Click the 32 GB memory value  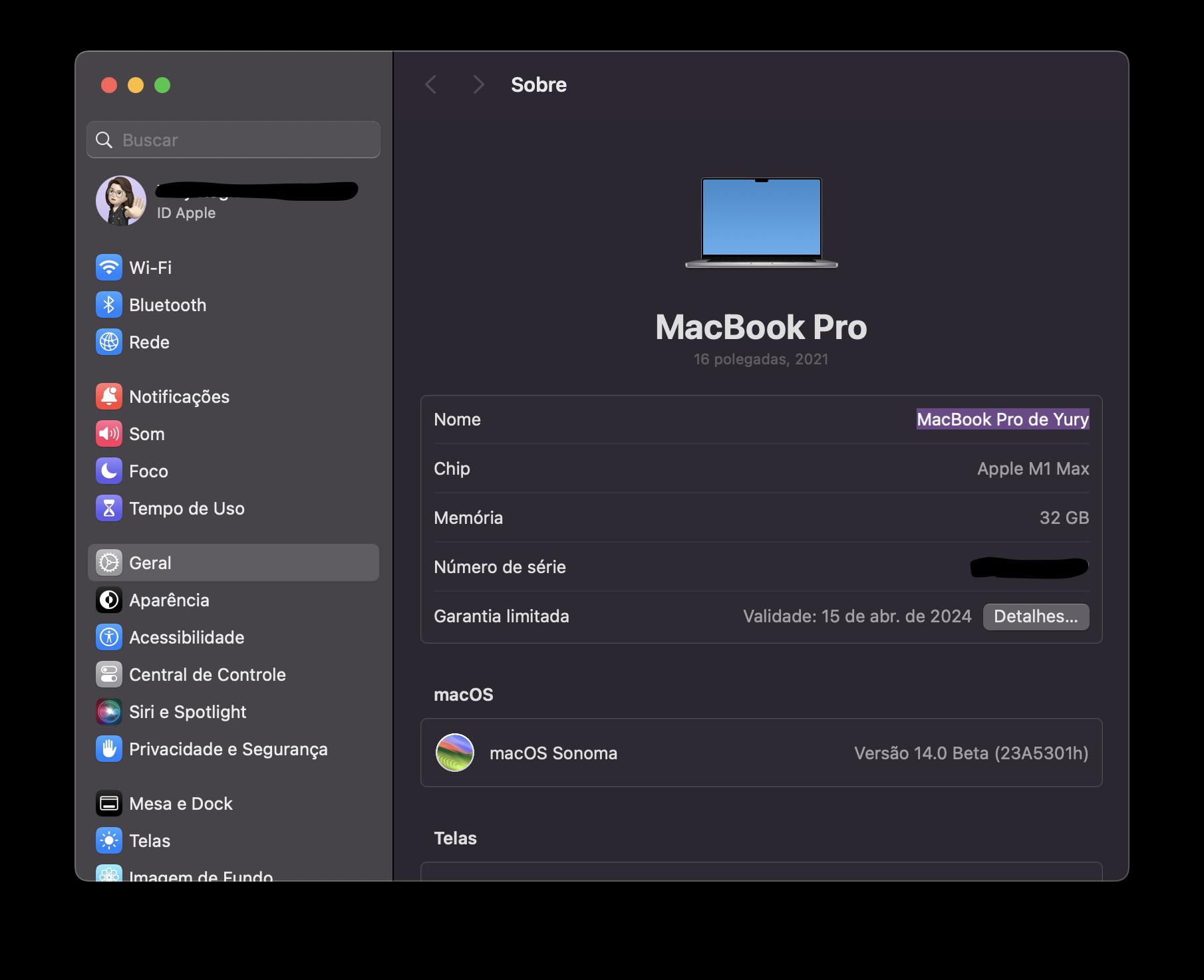click(1064, 518)
